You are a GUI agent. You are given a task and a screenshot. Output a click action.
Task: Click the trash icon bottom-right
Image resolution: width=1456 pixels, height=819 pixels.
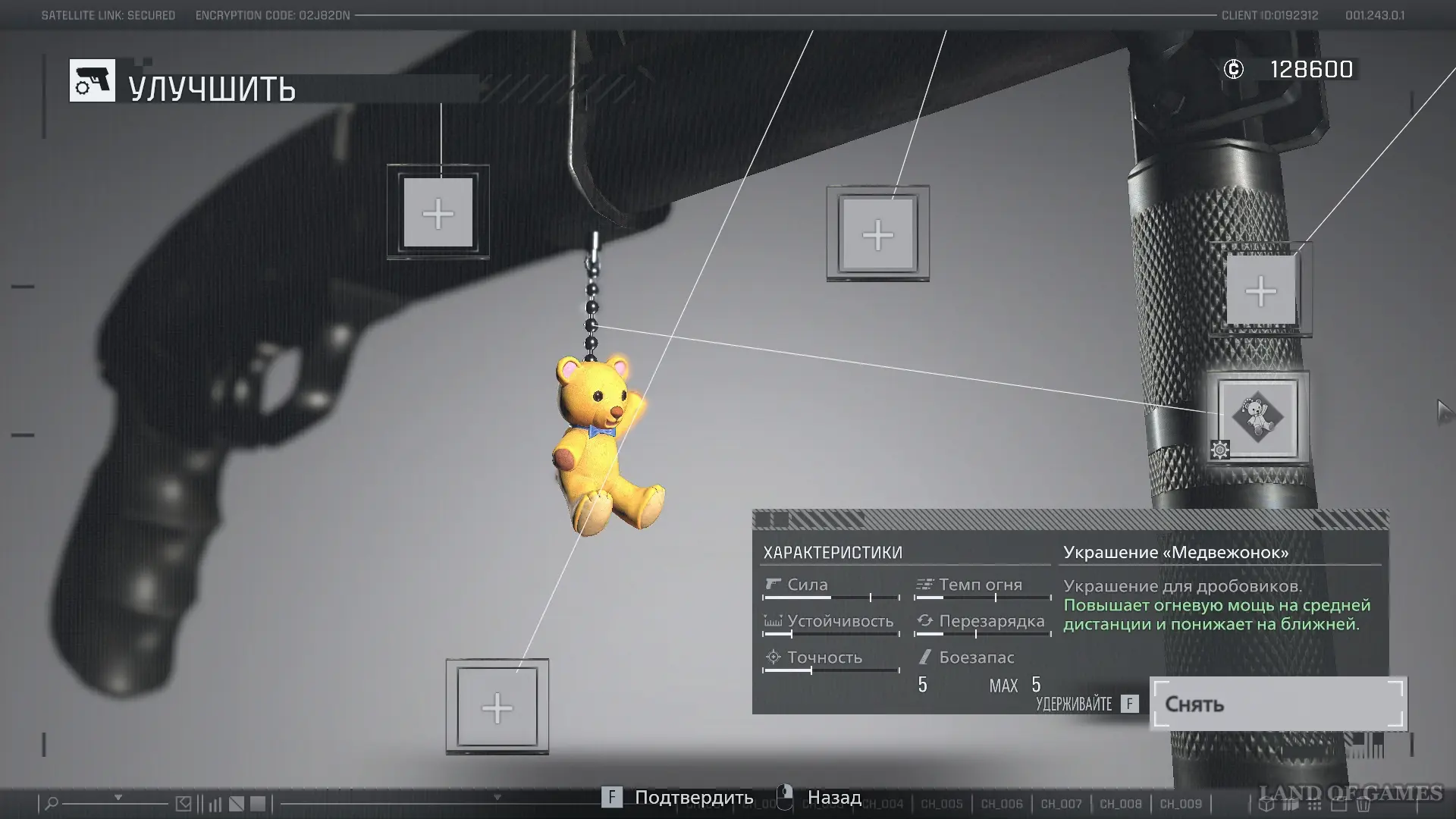1363,805
